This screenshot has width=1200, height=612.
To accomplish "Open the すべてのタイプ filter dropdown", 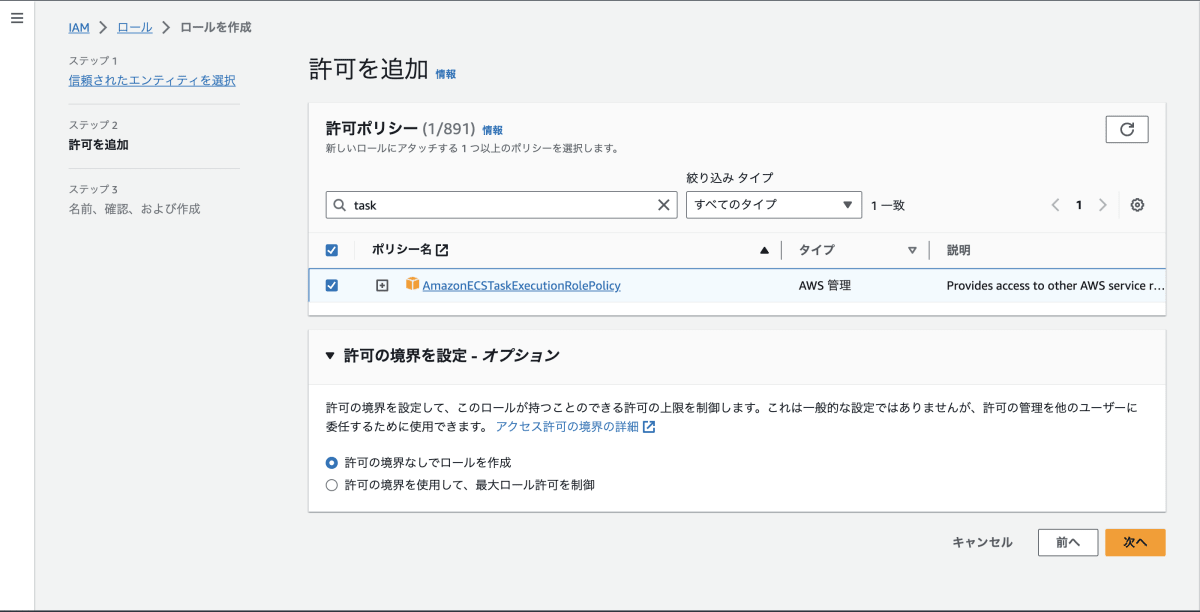I will (x=773, y=204).
